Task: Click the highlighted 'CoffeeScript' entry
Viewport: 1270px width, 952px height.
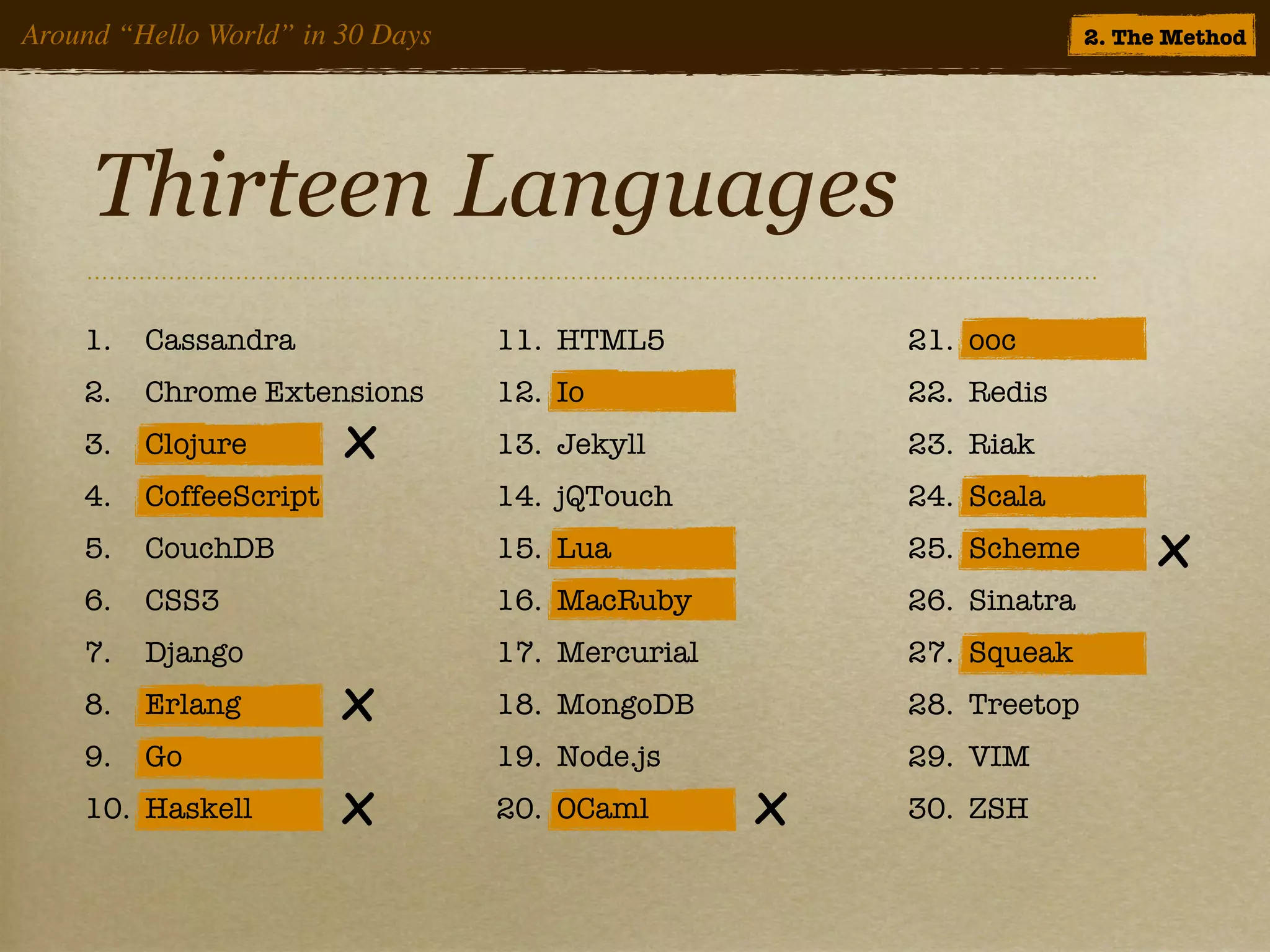Action: click(x=229, y=496)
